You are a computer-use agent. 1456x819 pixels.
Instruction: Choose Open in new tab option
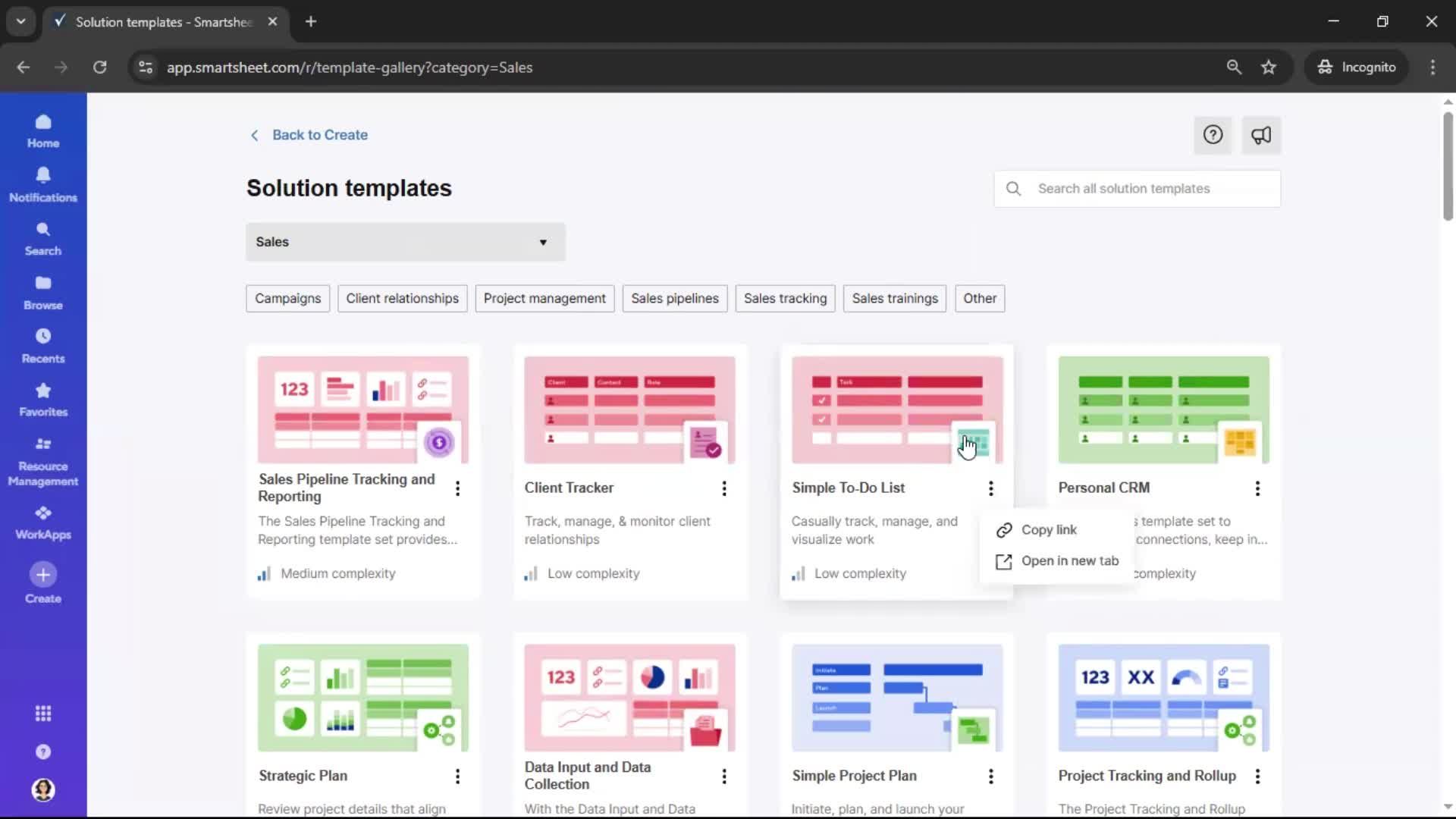pos(1068,560)
